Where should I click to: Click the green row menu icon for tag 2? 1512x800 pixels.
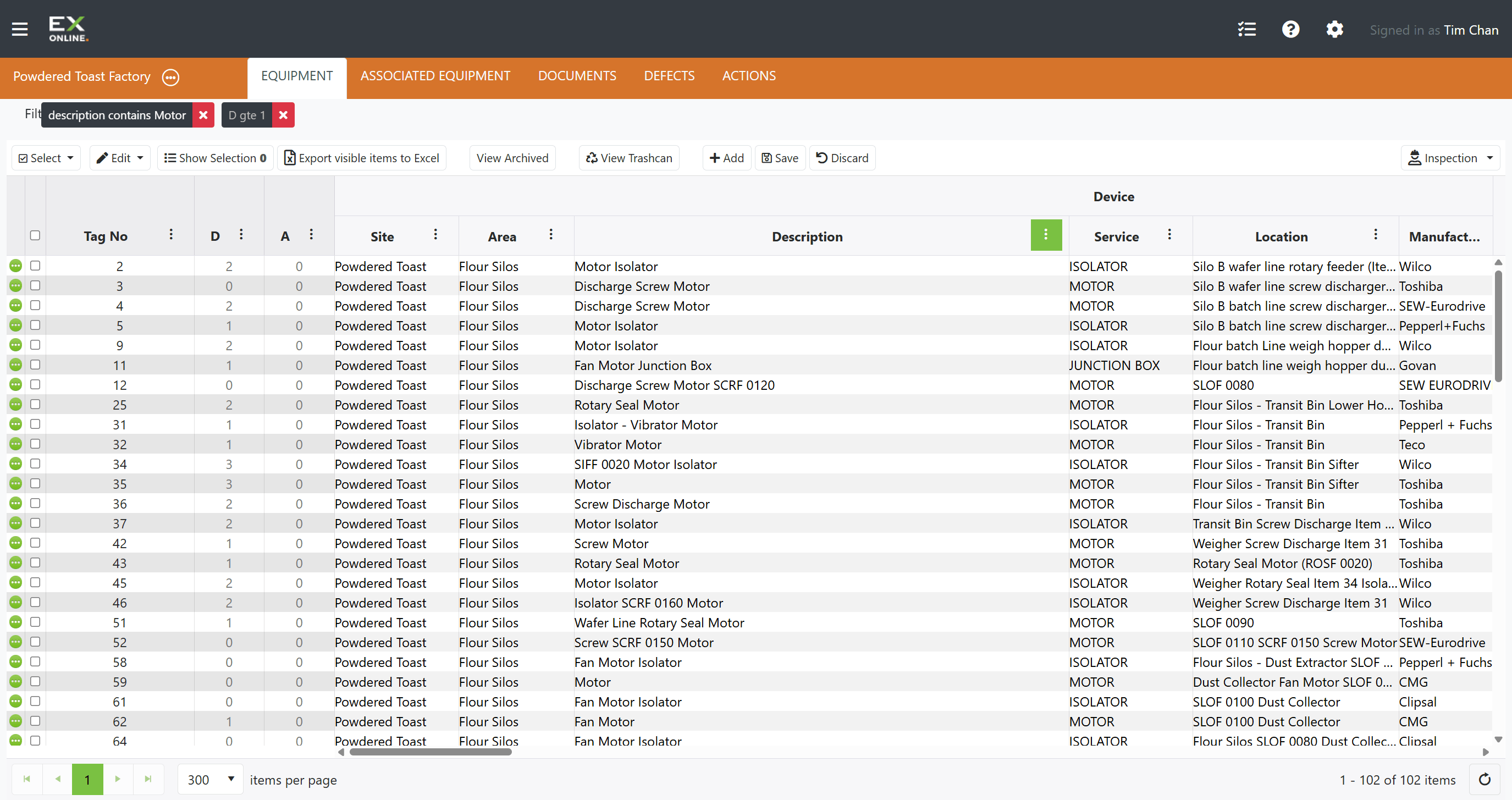click(16, 266)
